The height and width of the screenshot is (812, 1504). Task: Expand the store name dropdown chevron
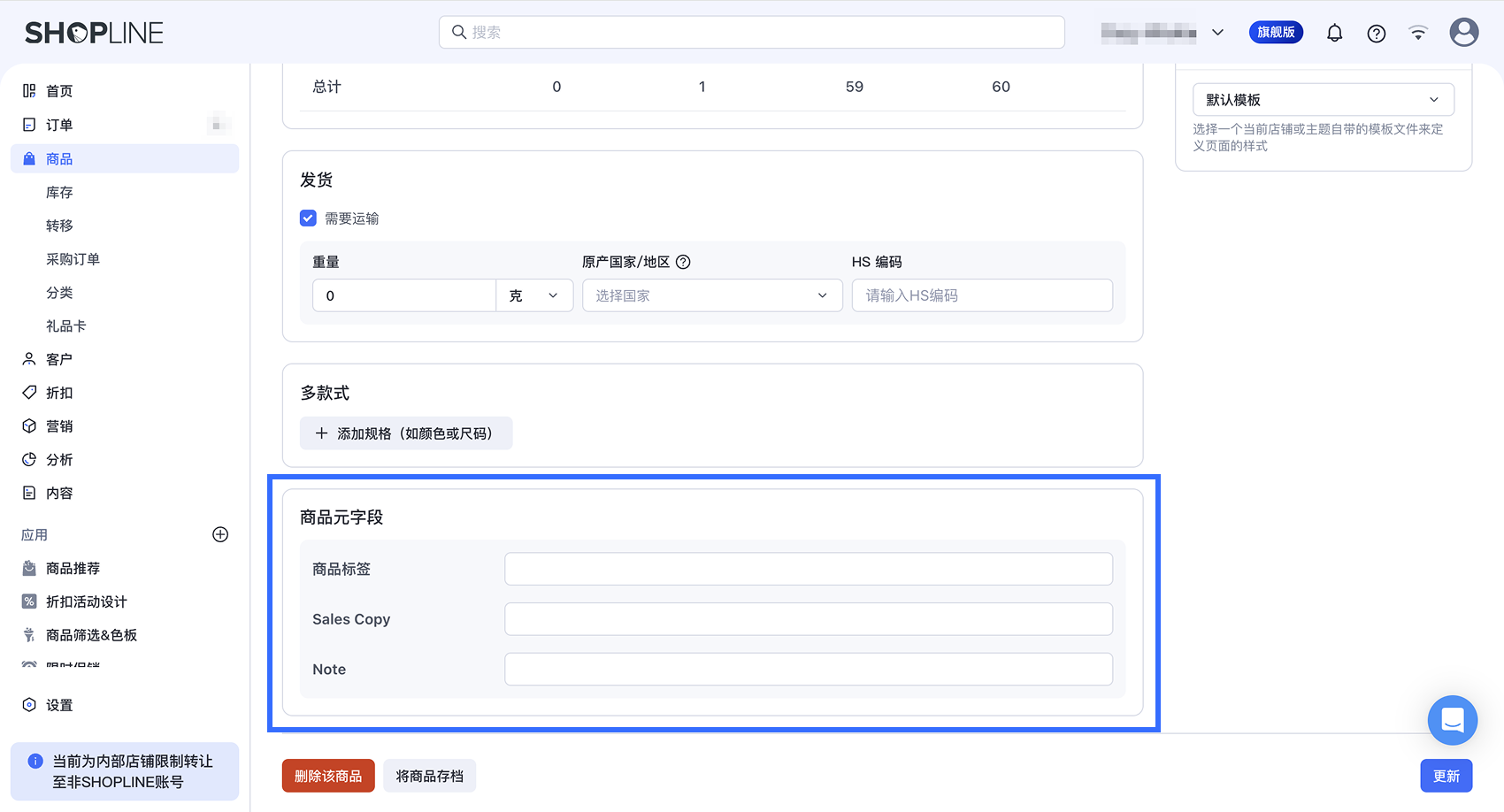click(1217, 33)
